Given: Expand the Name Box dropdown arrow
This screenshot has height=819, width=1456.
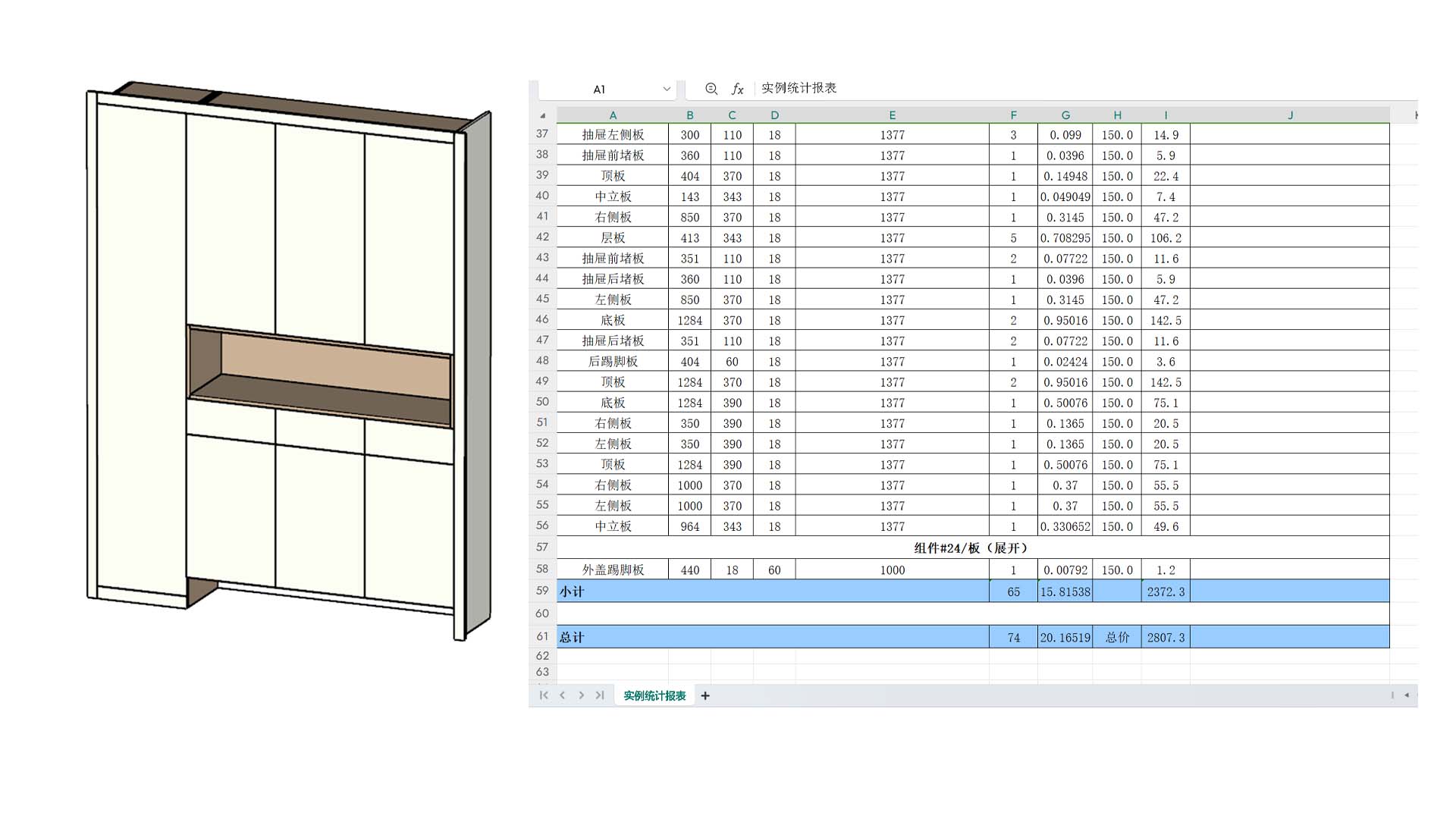Looking at the screenshot, I should [667, 89].
